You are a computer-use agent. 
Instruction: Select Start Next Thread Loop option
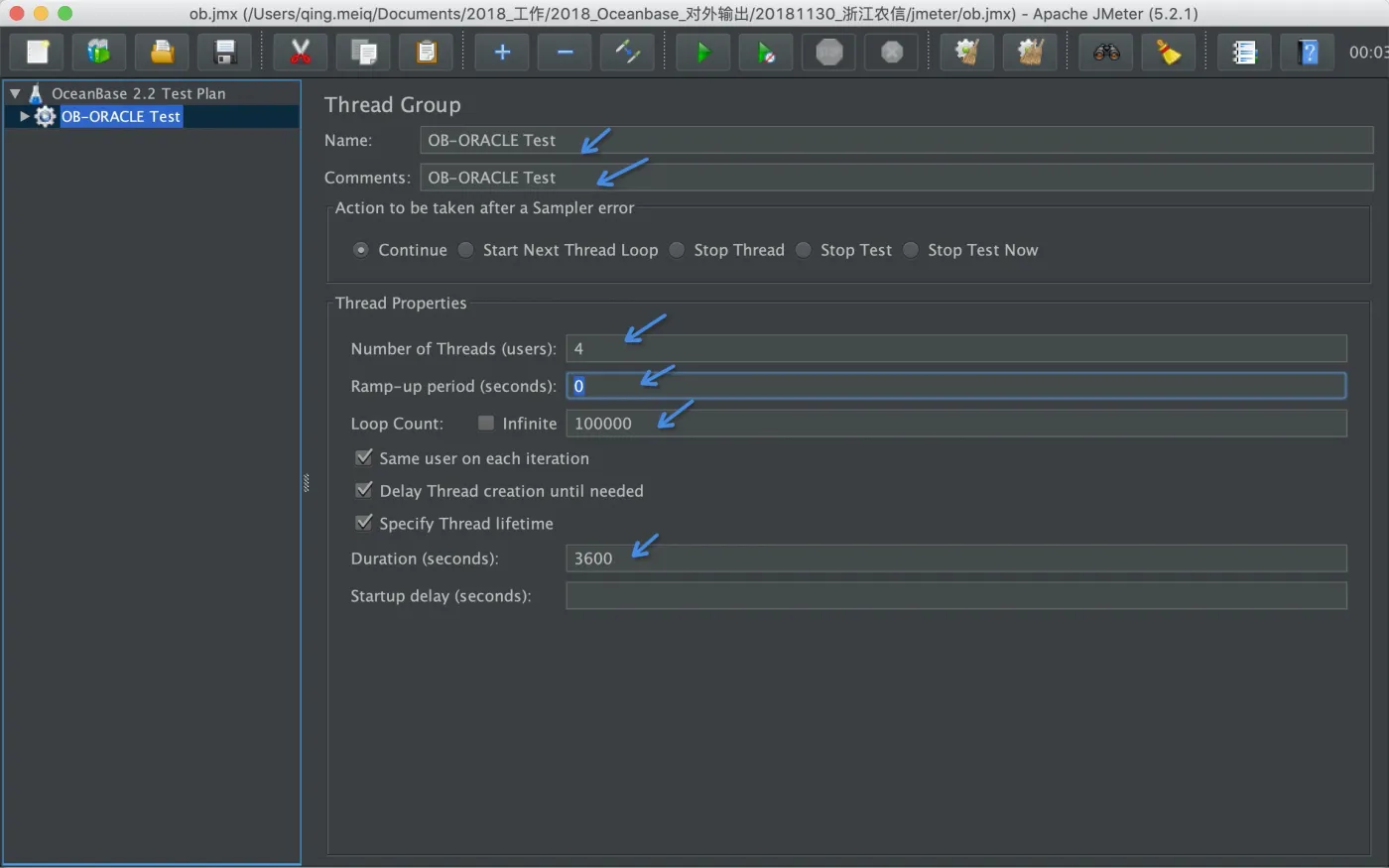click(x=465, y=250)
